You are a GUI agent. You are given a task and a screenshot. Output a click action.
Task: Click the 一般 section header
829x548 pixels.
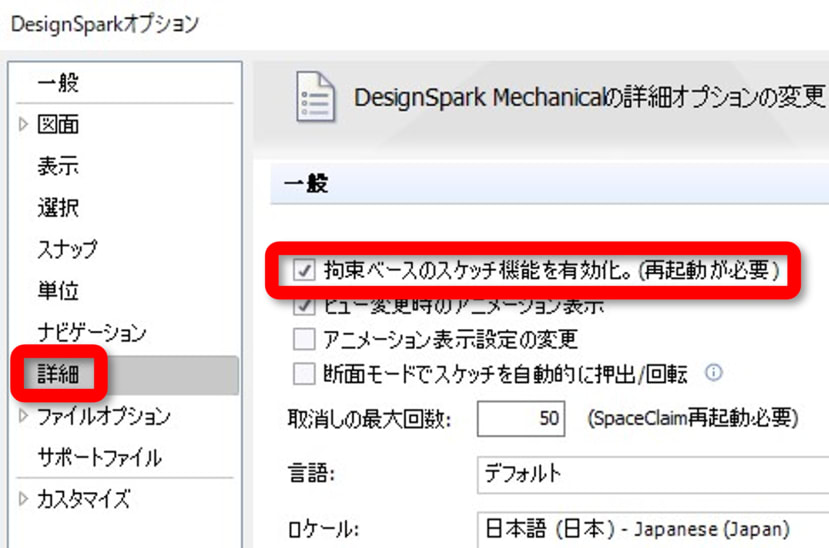pyautogui.click(x=549, y=183)
